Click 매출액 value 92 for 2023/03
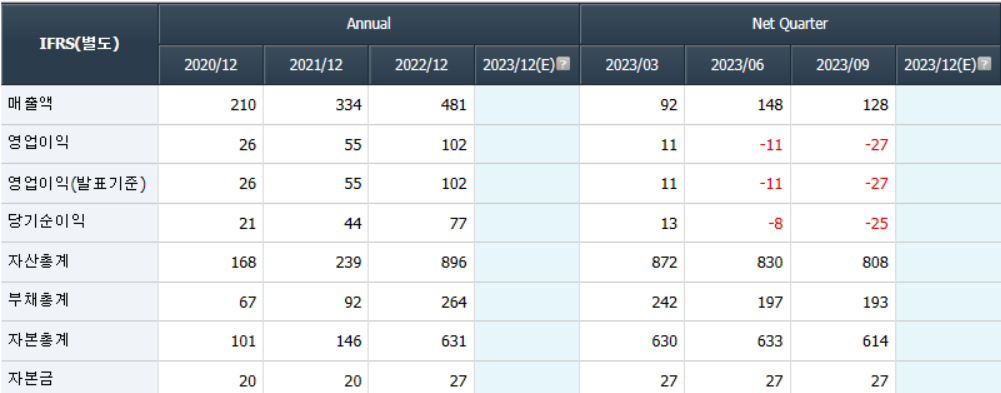The height and width of the screenshot is (393, 1001). pos(669,105)
